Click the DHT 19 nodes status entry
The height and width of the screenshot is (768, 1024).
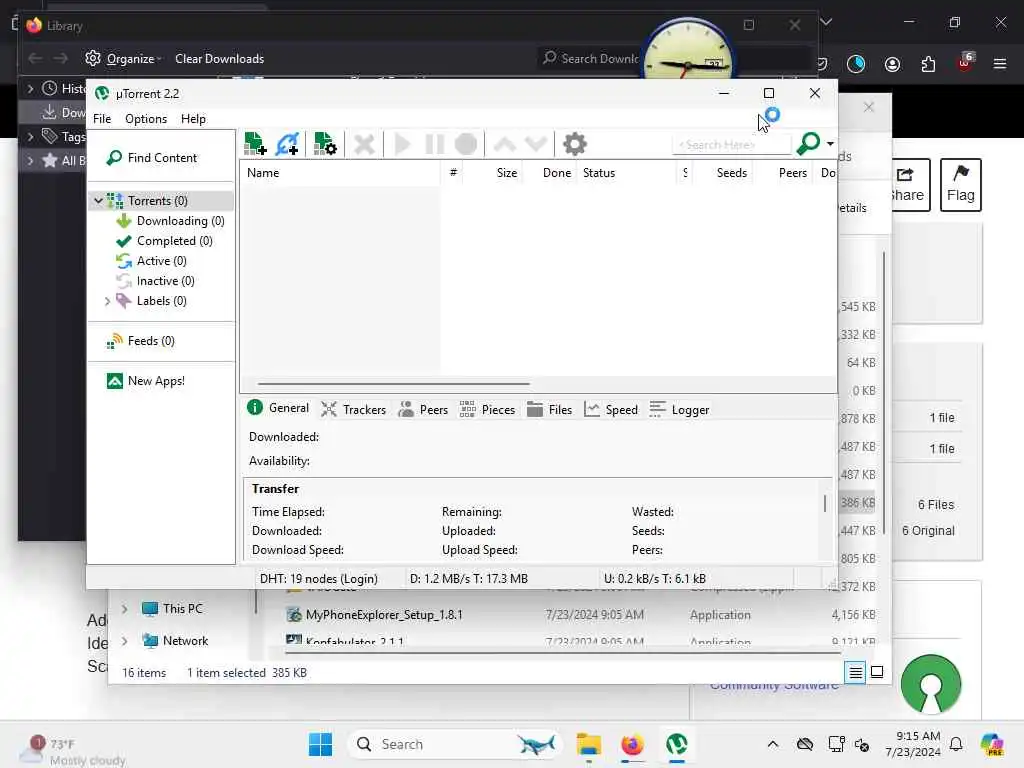(319, 579)
